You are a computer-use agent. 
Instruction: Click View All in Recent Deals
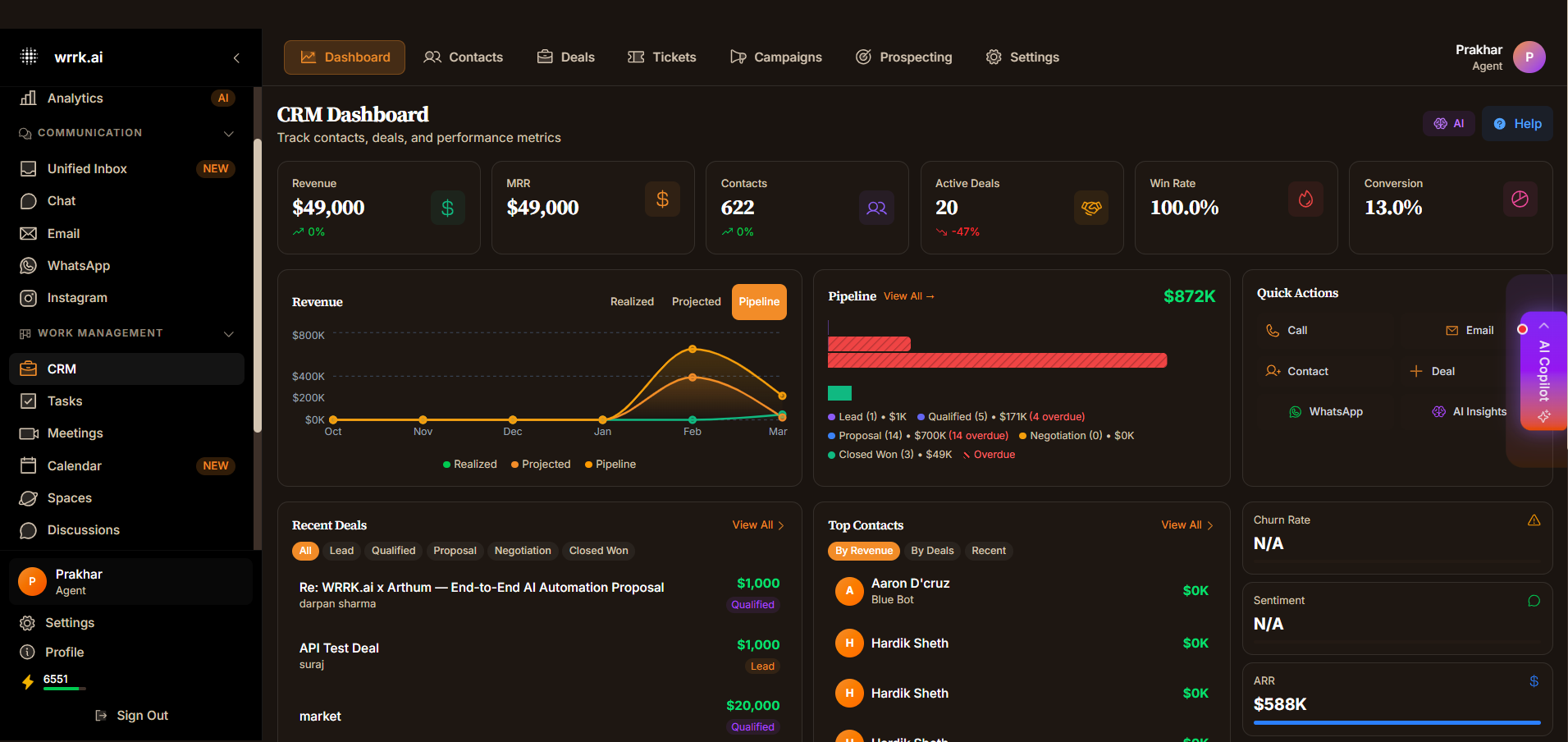point(757,525)
